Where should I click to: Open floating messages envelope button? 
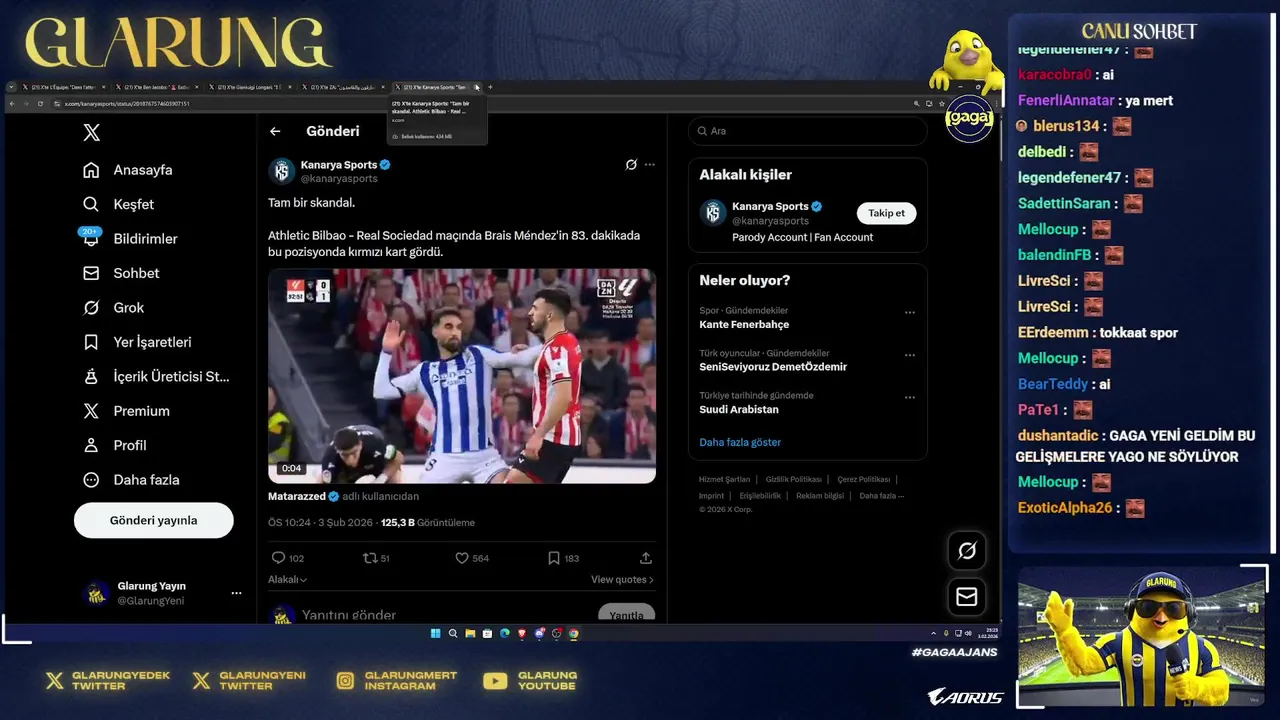tap(967, 597)
